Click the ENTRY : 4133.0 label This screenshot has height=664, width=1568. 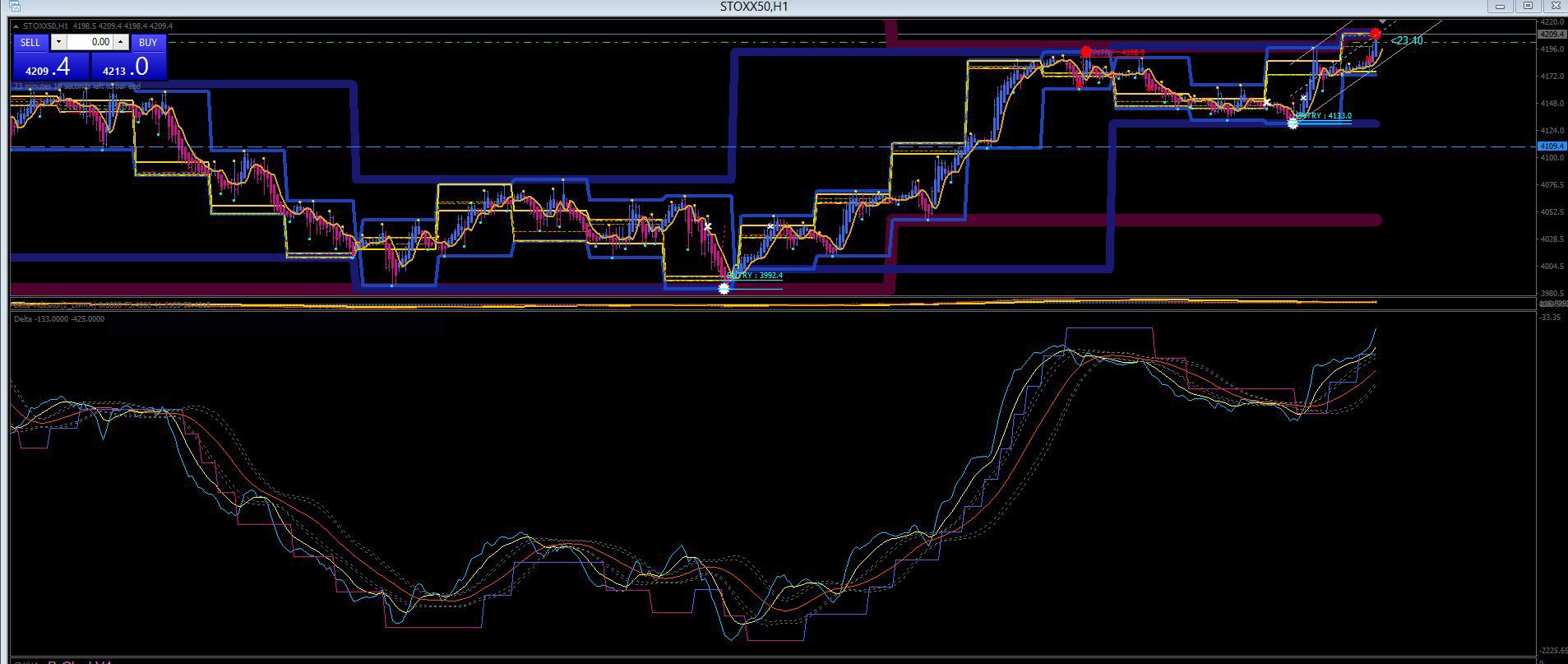[1324, 116]
